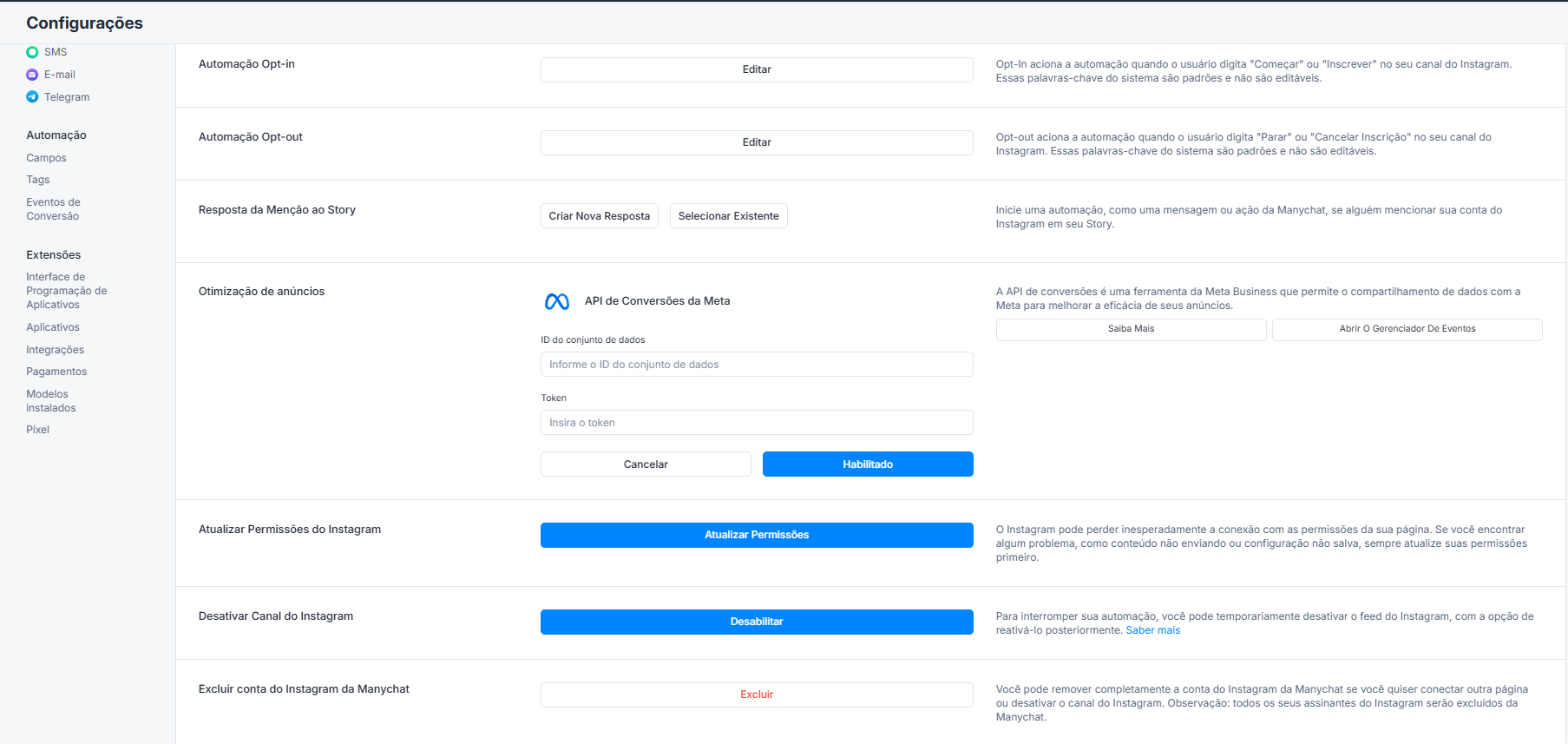Open the Telegram settings
Image resolution: width=1568 pixels, height=744 pixels.
click(x=67, y=97)
